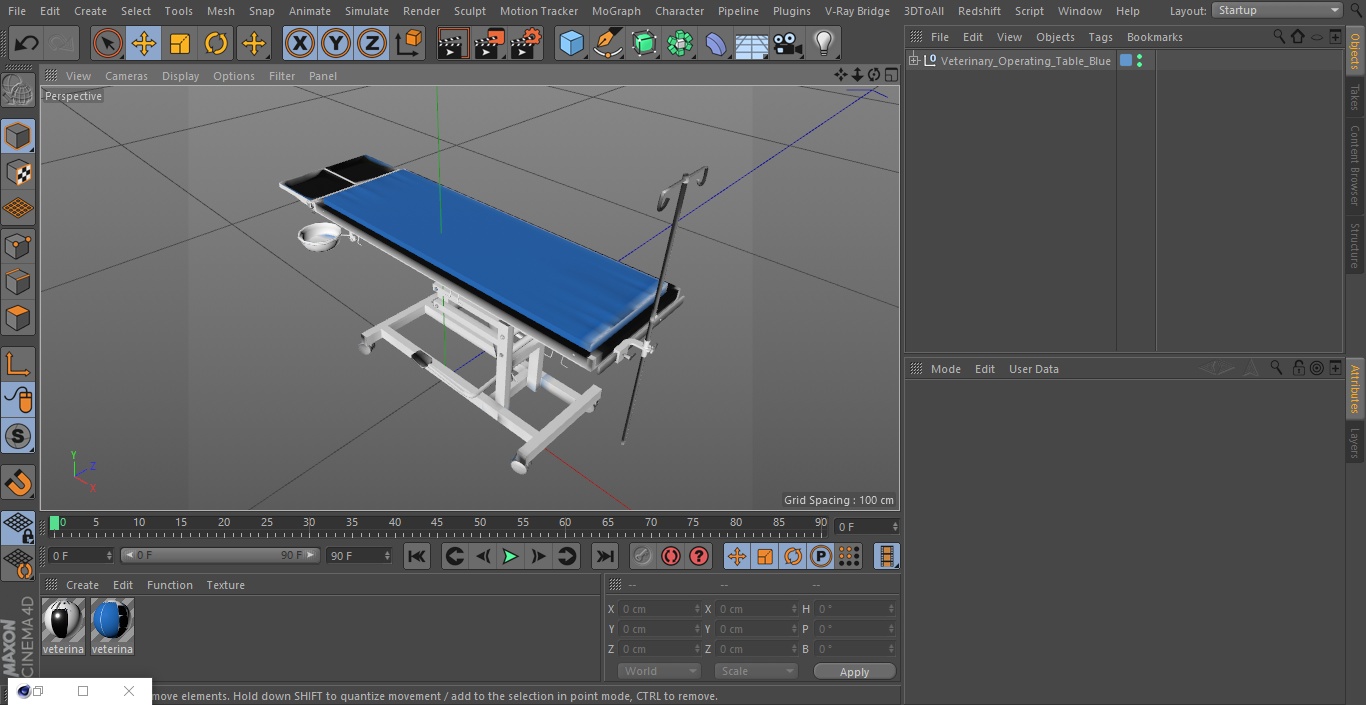Viewport: 1366px width, 705px height.
Task: Click Make Editable icon
Action: [18, 91]
